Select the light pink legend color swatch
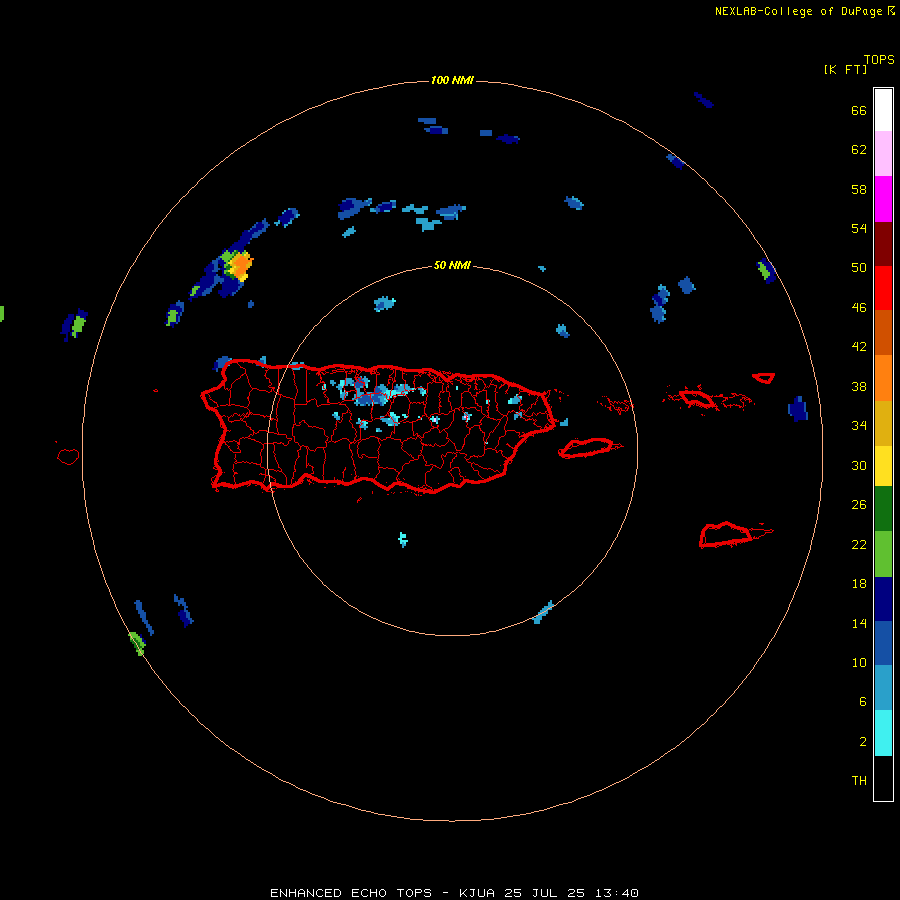The image size is (900, 900). click(883, 153)
